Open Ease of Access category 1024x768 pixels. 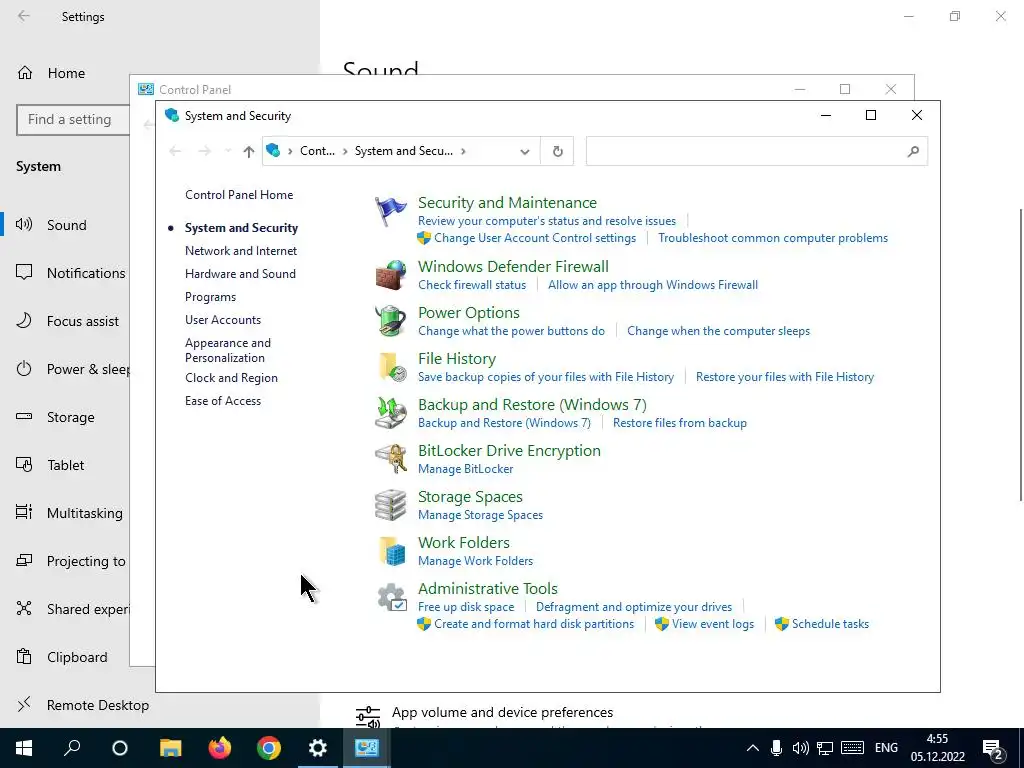[x=223, y=401]
